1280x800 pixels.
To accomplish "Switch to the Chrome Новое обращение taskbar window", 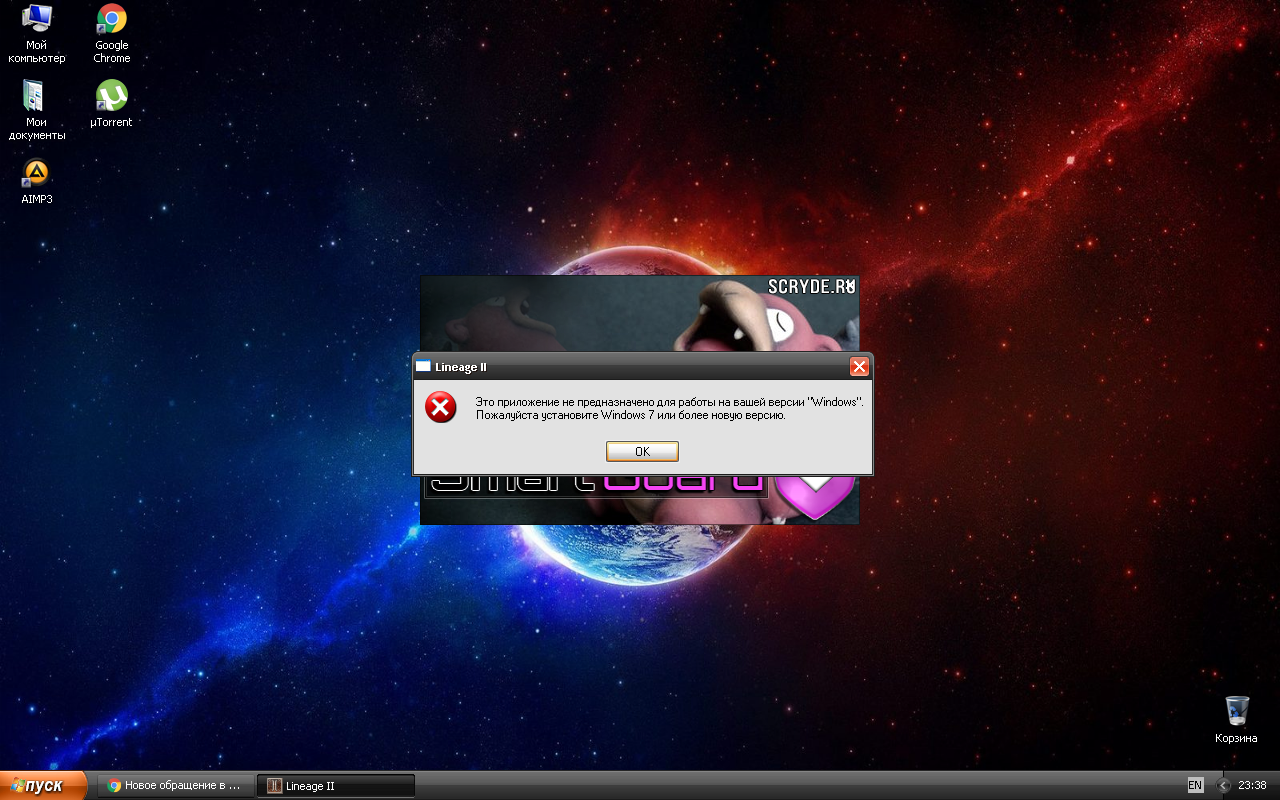I will click(175, 785).
